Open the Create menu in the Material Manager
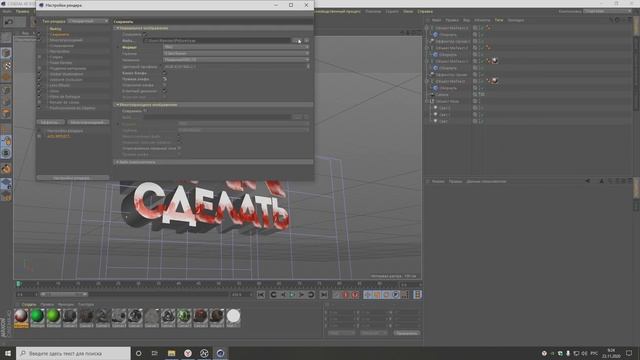 (29, 304)
